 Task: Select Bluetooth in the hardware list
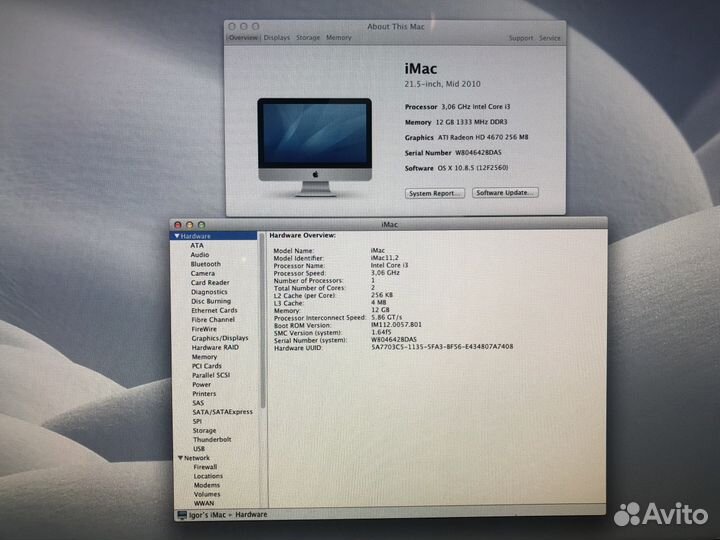pos(206,264)
